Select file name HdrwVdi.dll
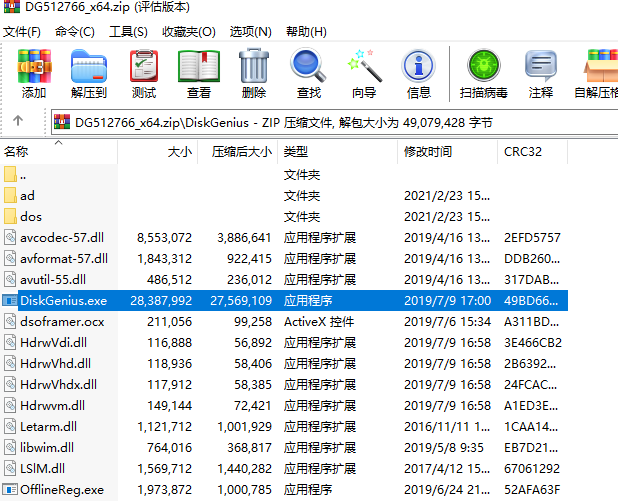The height and width of the screenshot is (501, 618). [x=53, y=343]
